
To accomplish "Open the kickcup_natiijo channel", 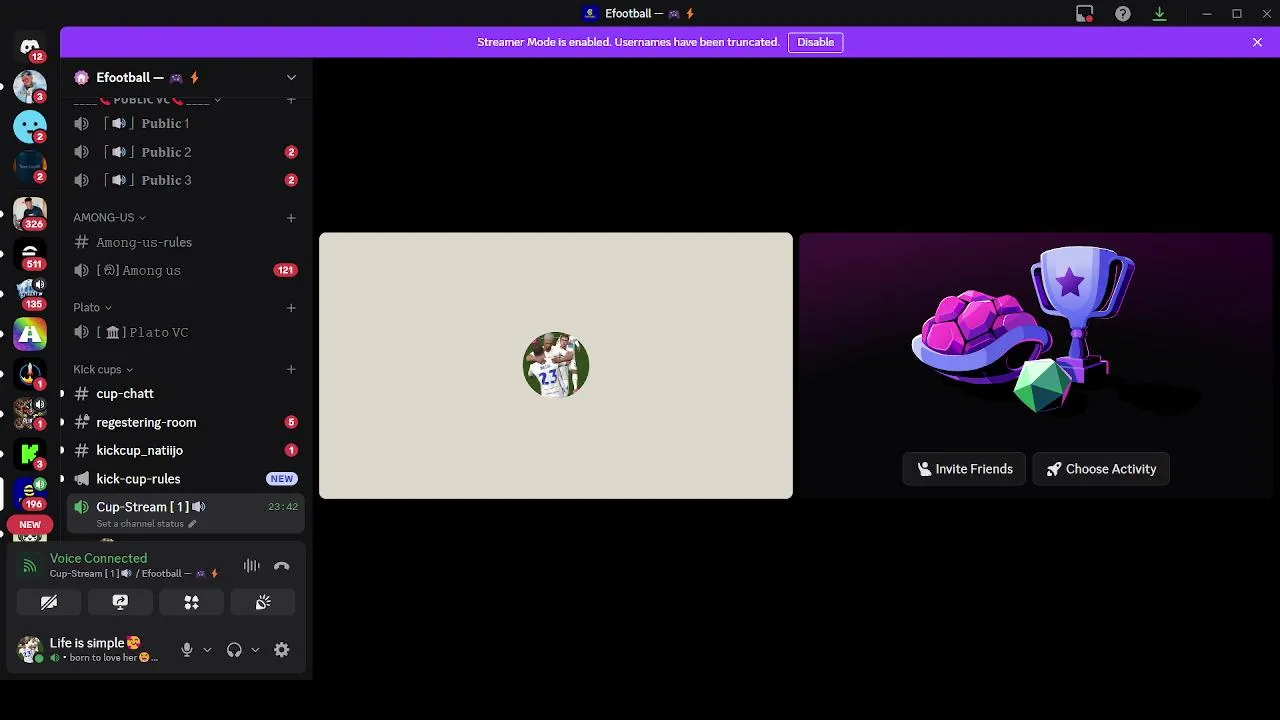I will (x=186, y=450).
